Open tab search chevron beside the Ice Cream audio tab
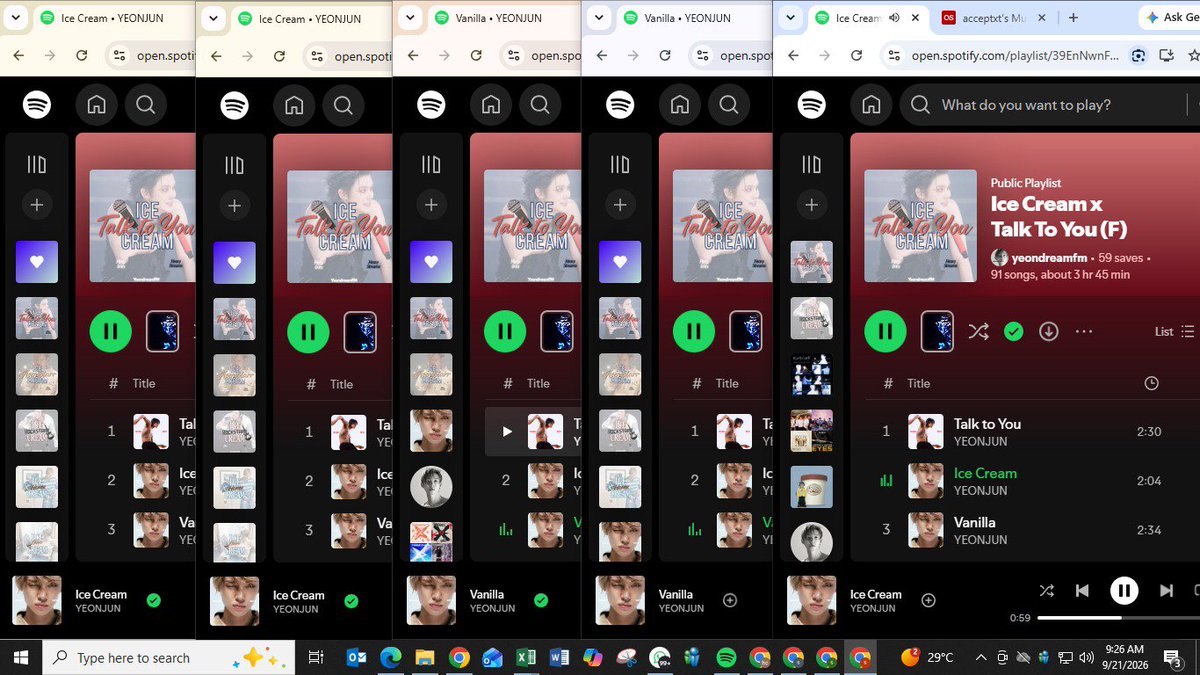The width and height of the screenshot is (1200, 675). 790,18
